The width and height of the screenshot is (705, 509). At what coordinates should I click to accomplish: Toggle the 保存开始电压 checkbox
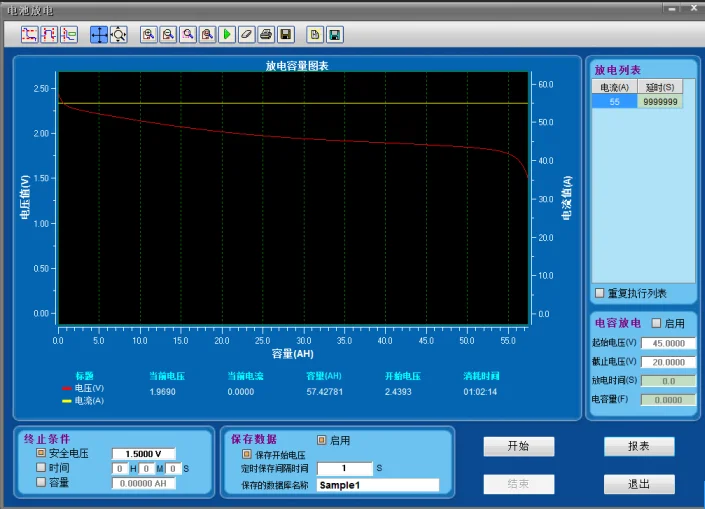tap(247, 454)
